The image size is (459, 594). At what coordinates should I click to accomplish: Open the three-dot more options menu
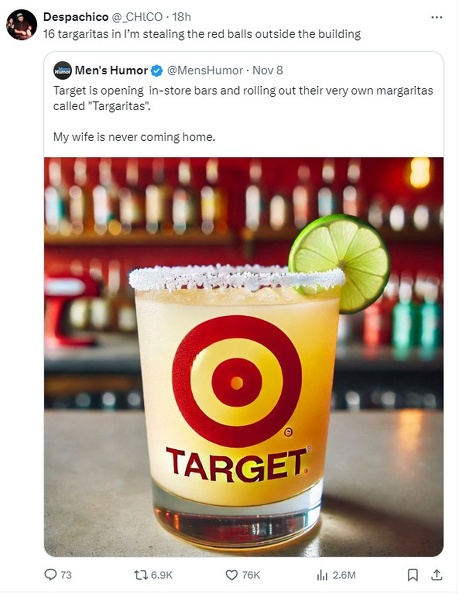click(x=437, y=17)
